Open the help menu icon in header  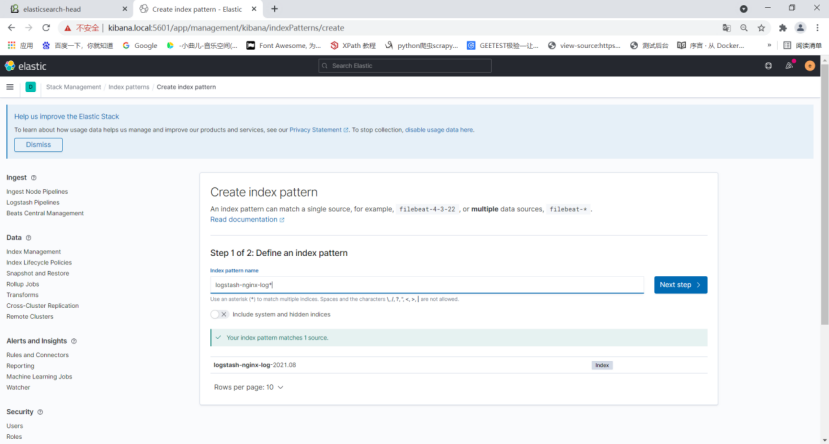[x=768, y=66]
